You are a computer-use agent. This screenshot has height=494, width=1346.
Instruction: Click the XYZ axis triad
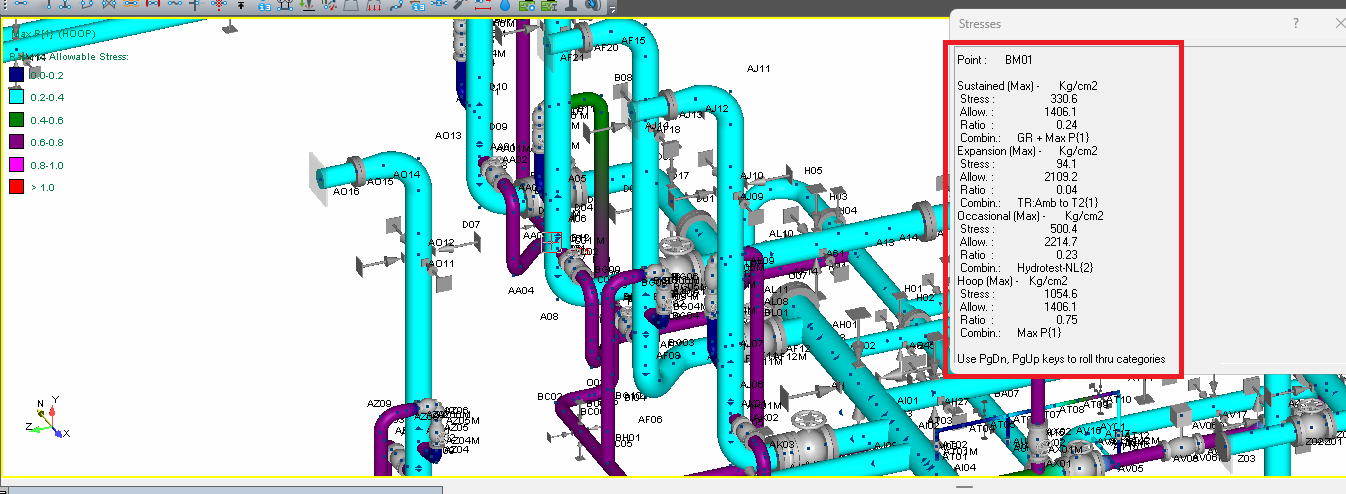[48, 420]
